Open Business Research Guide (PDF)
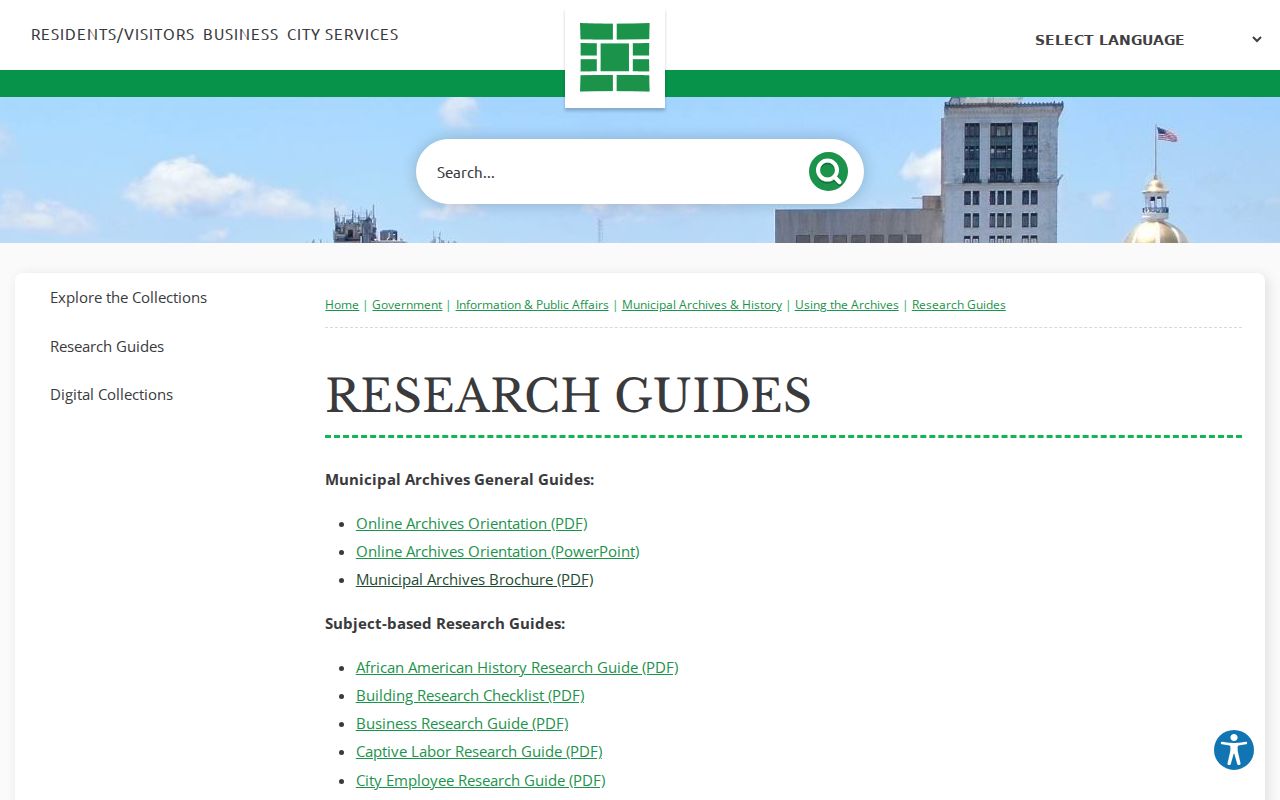The width and height of the screenshot is (1280, 800). tap(462, 724)
